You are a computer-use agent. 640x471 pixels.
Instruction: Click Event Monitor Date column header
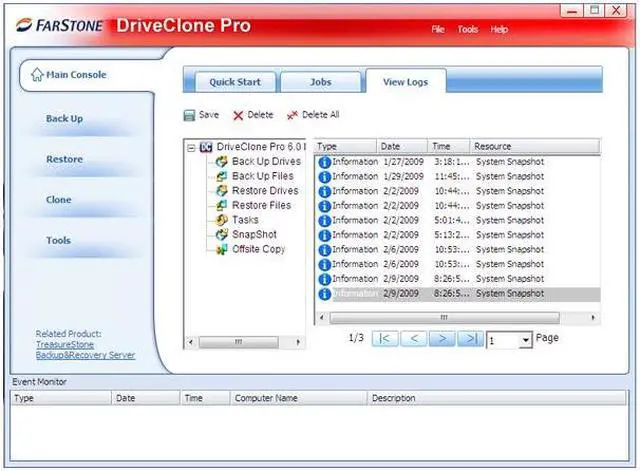click(146, 398)
